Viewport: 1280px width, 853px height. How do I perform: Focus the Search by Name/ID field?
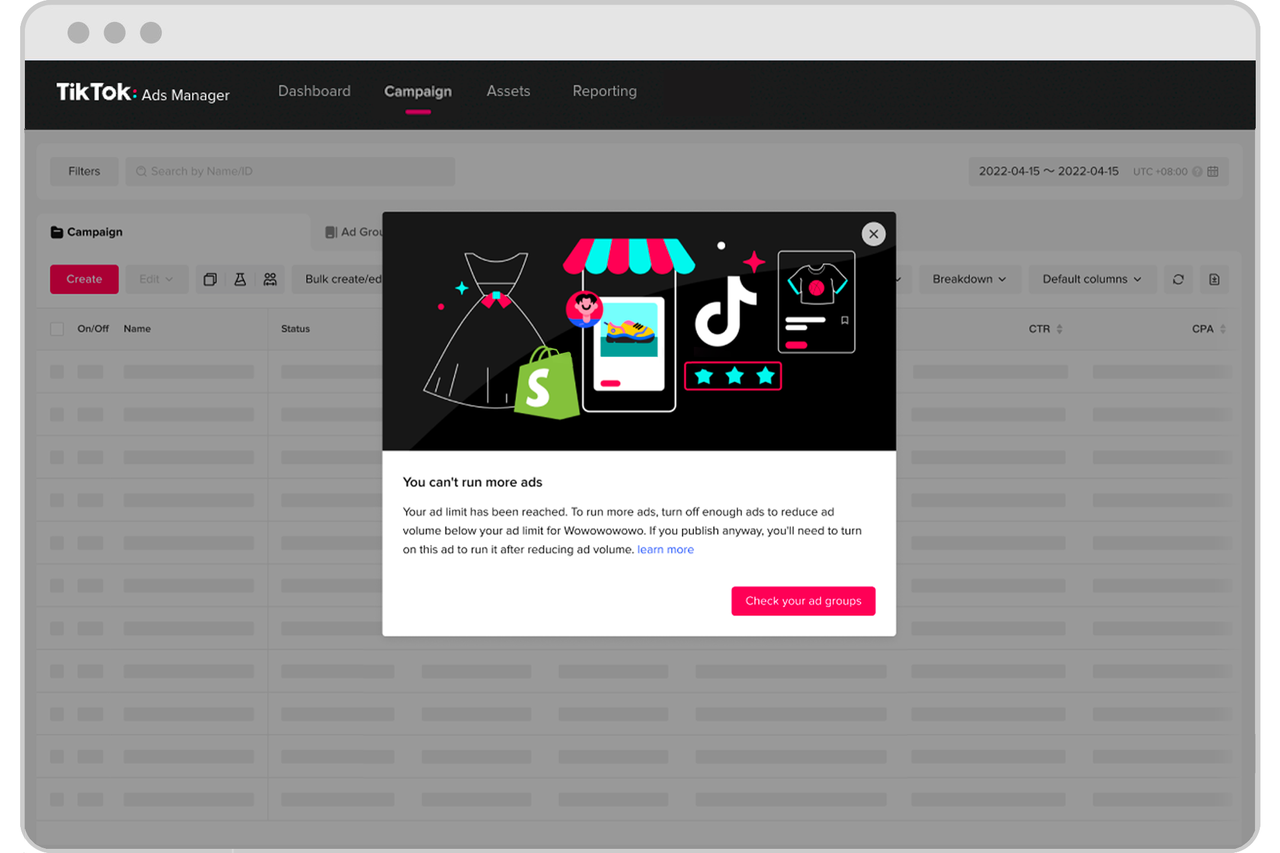290,171
